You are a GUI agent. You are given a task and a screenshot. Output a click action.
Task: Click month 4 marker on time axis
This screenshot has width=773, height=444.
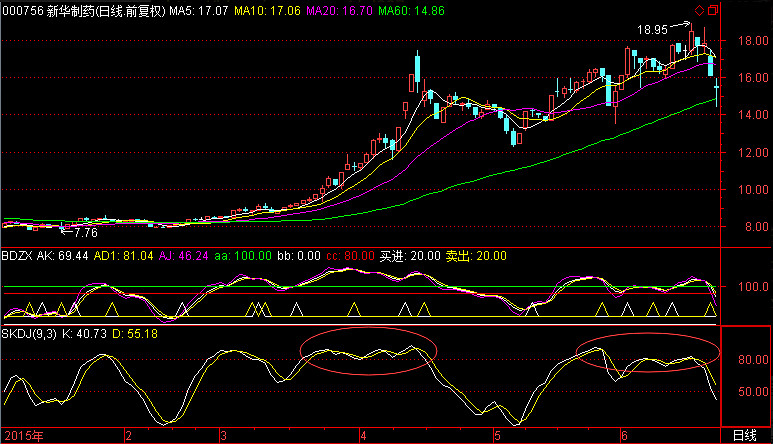click(x=363, y=436)
